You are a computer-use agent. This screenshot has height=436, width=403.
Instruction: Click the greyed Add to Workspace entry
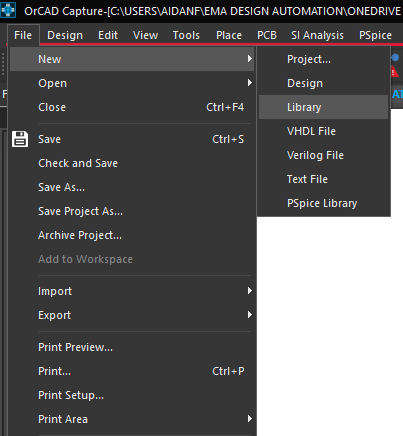[132, 259]
